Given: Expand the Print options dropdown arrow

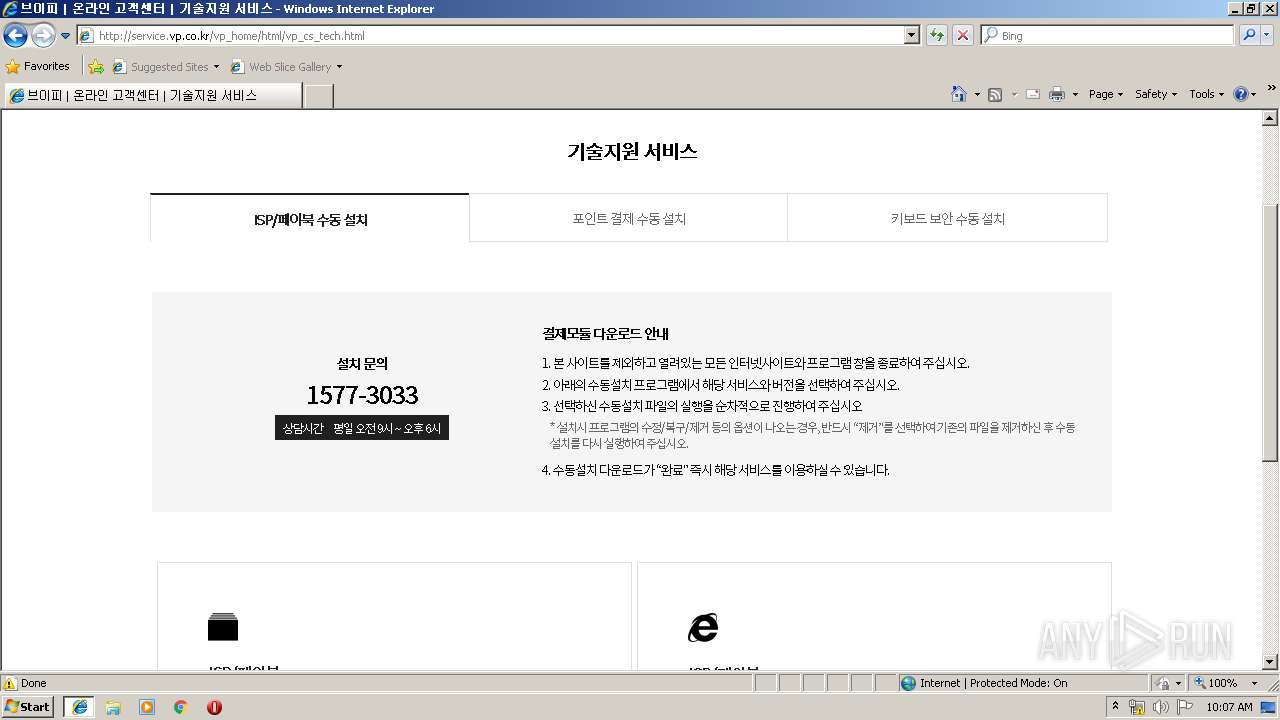Looking at the screenshot, I should 1075,94.
